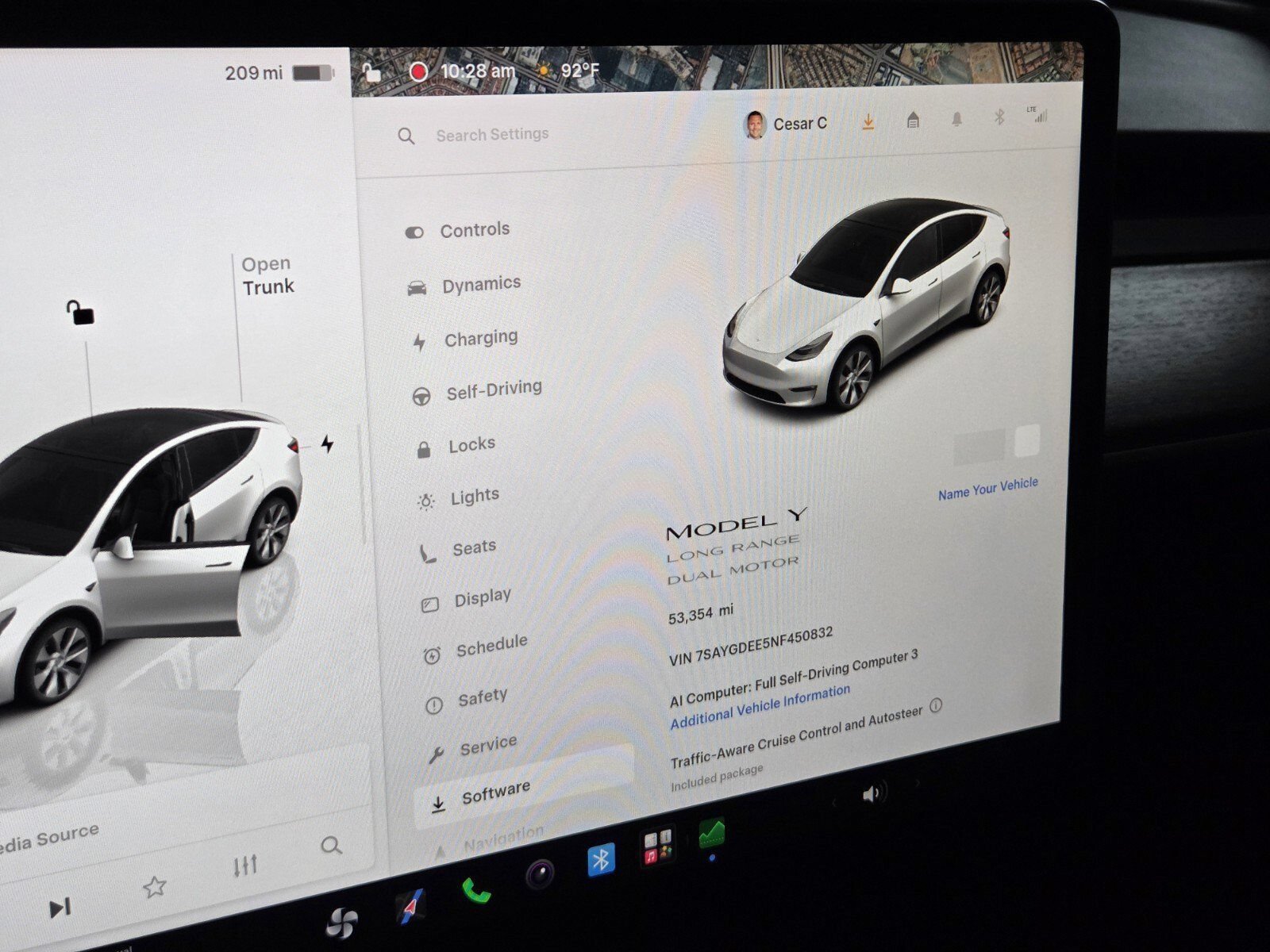Tap the 53,354 mi odometer reading
Screen dimensions: 1270x952
click(x=701, y=613)
